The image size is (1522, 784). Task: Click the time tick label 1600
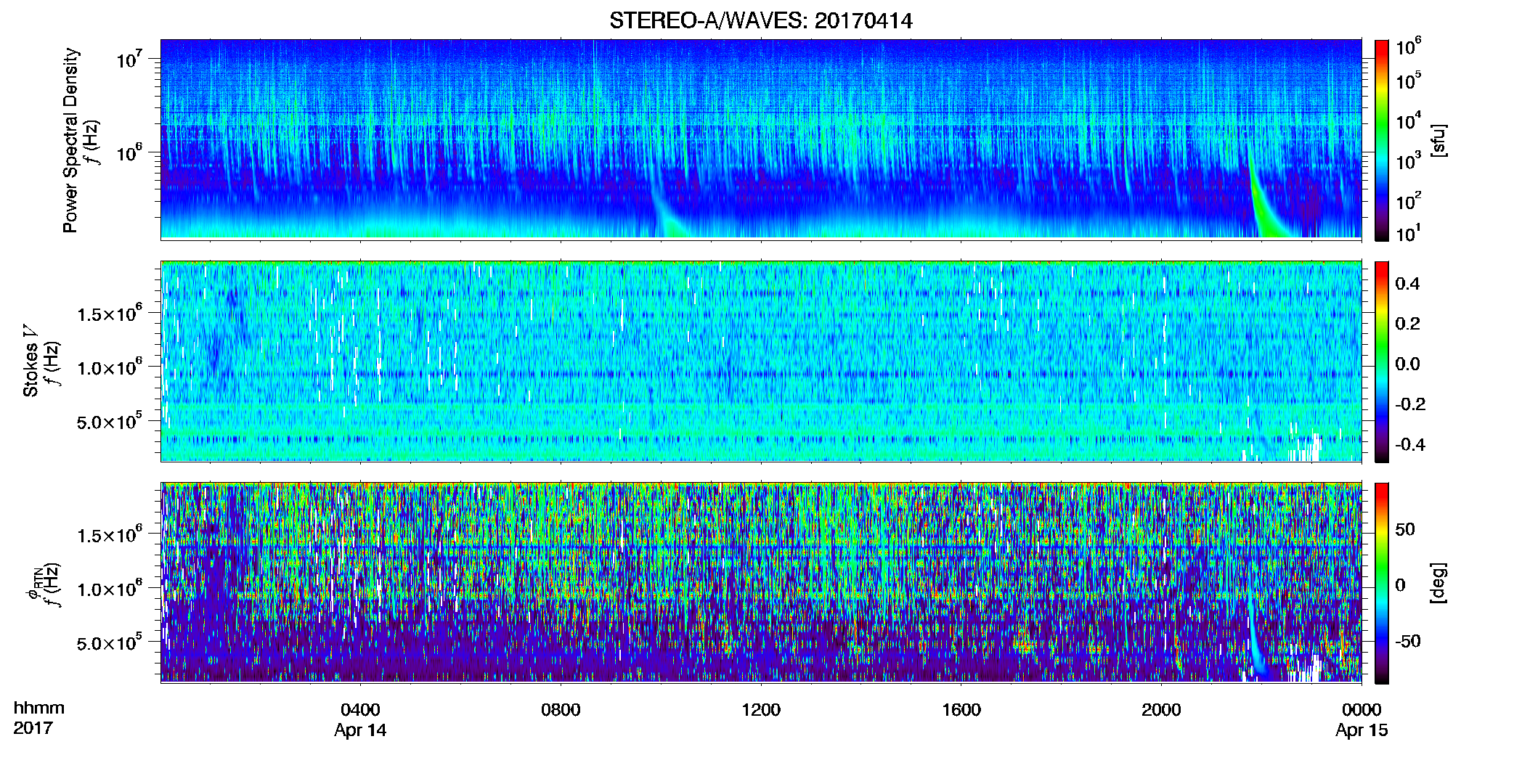[x=961, y=710]
